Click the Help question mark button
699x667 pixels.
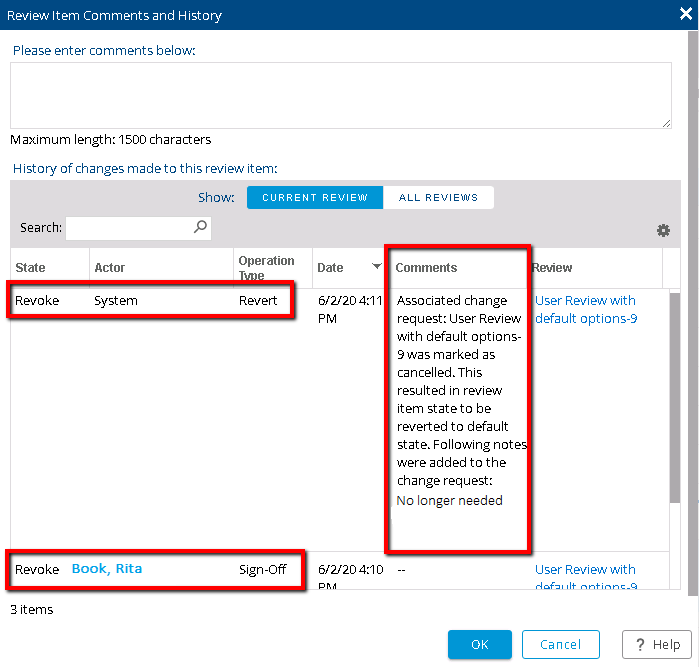click(656, 644)
